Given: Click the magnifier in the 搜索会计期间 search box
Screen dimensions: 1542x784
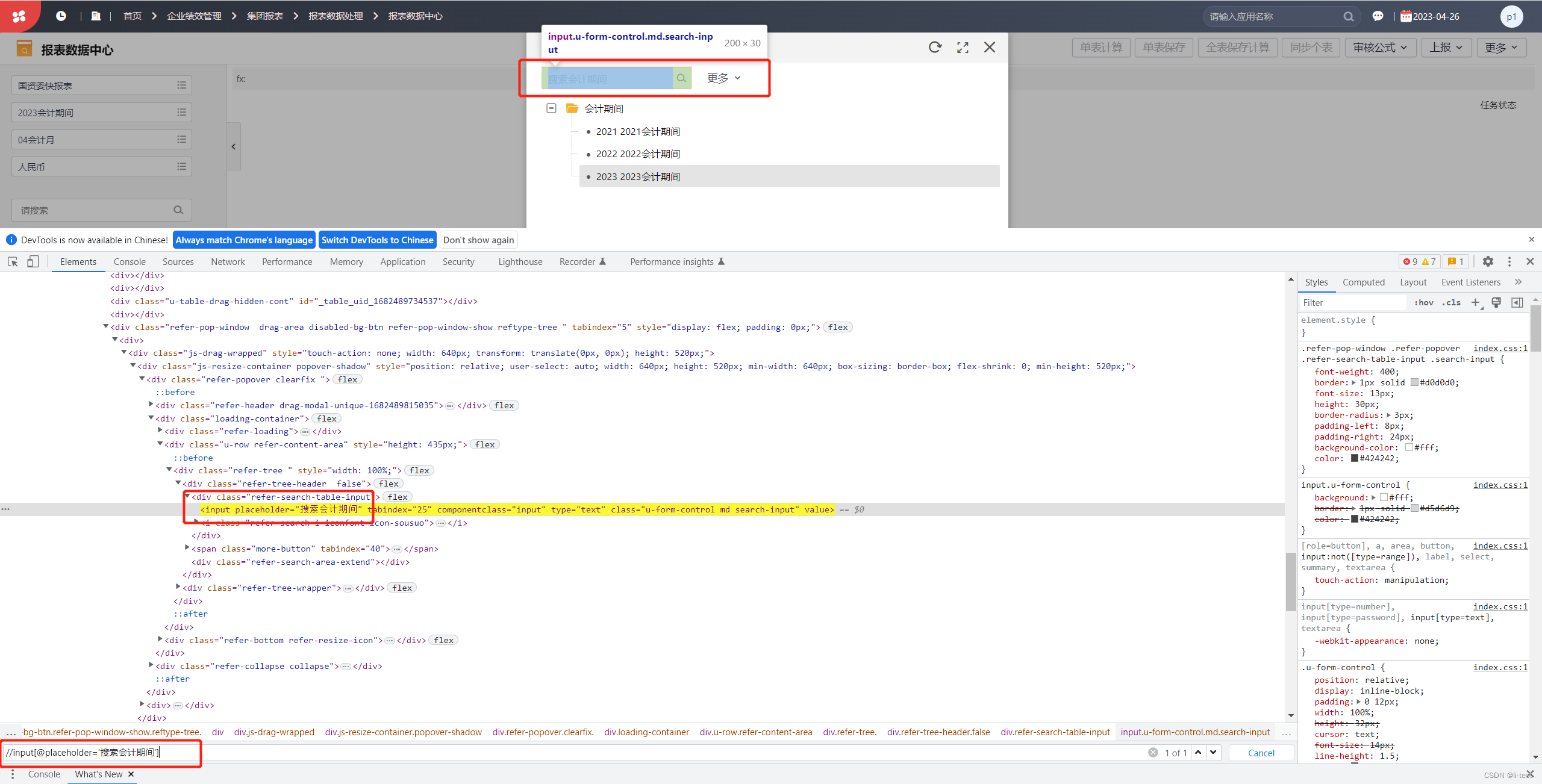Looking at the screenshot, I should coord(681,78).
